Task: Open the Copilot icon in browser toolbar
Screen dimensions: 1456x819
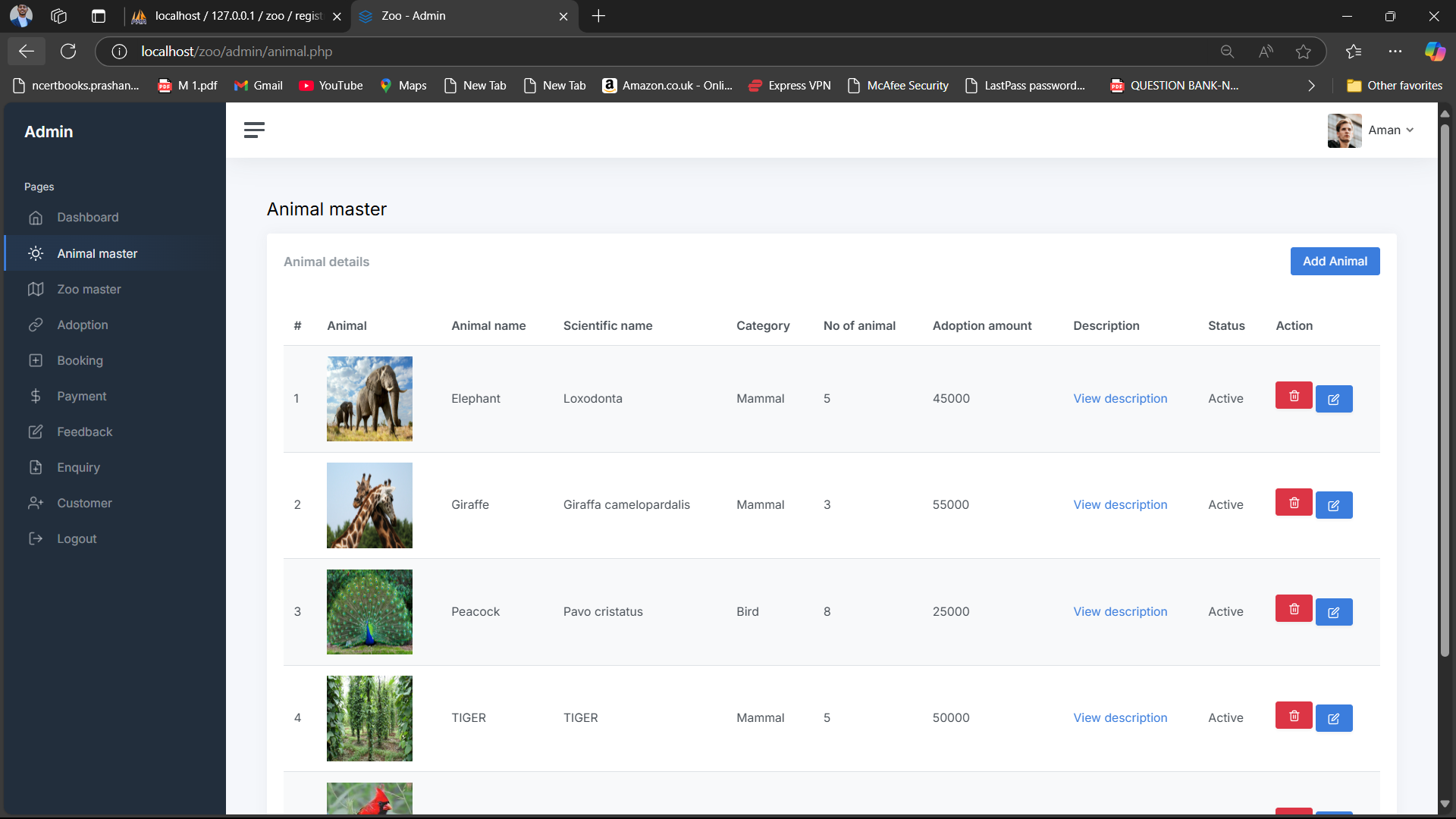Action: (1434, 52)
